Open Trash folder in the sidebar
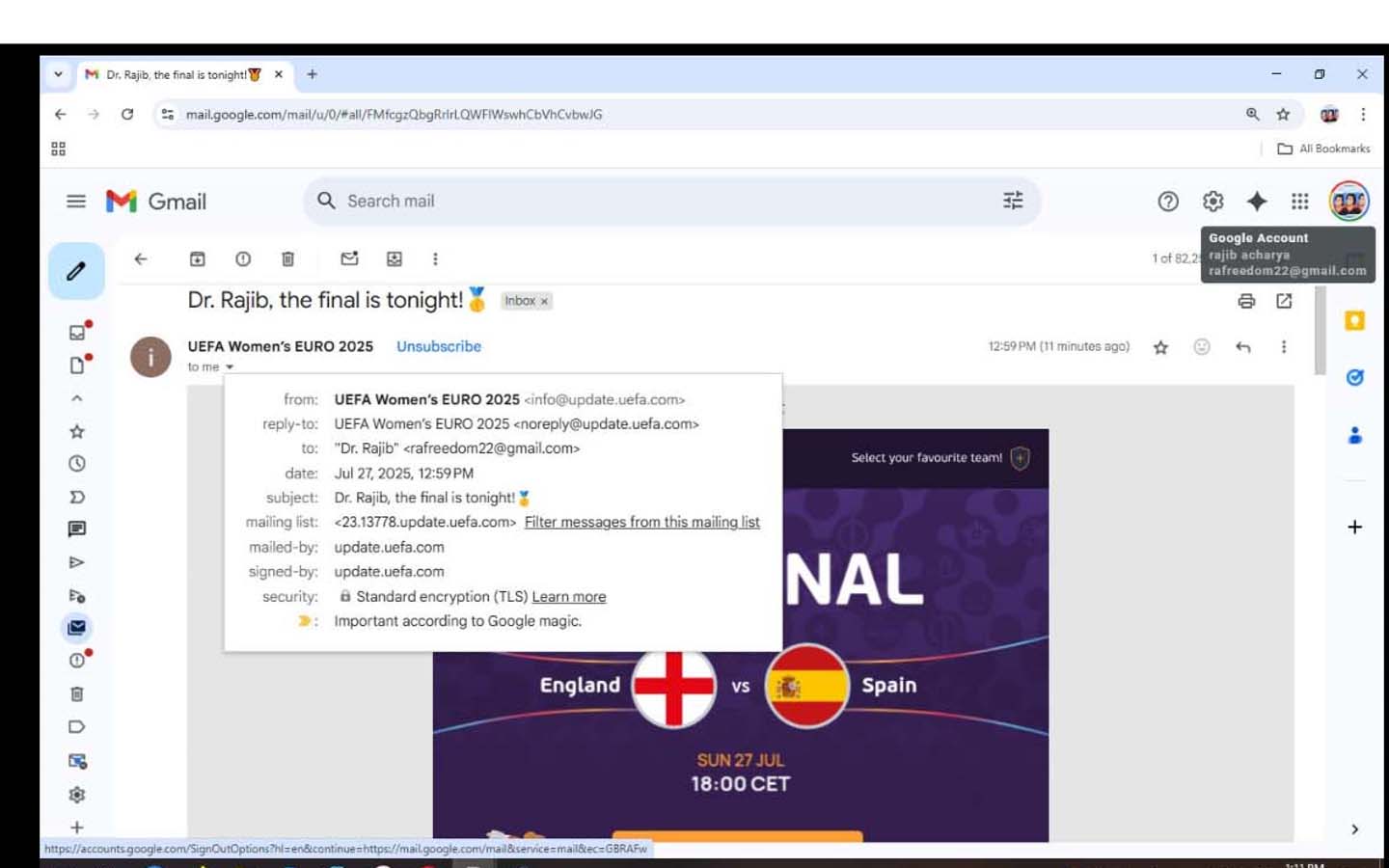 77,694
